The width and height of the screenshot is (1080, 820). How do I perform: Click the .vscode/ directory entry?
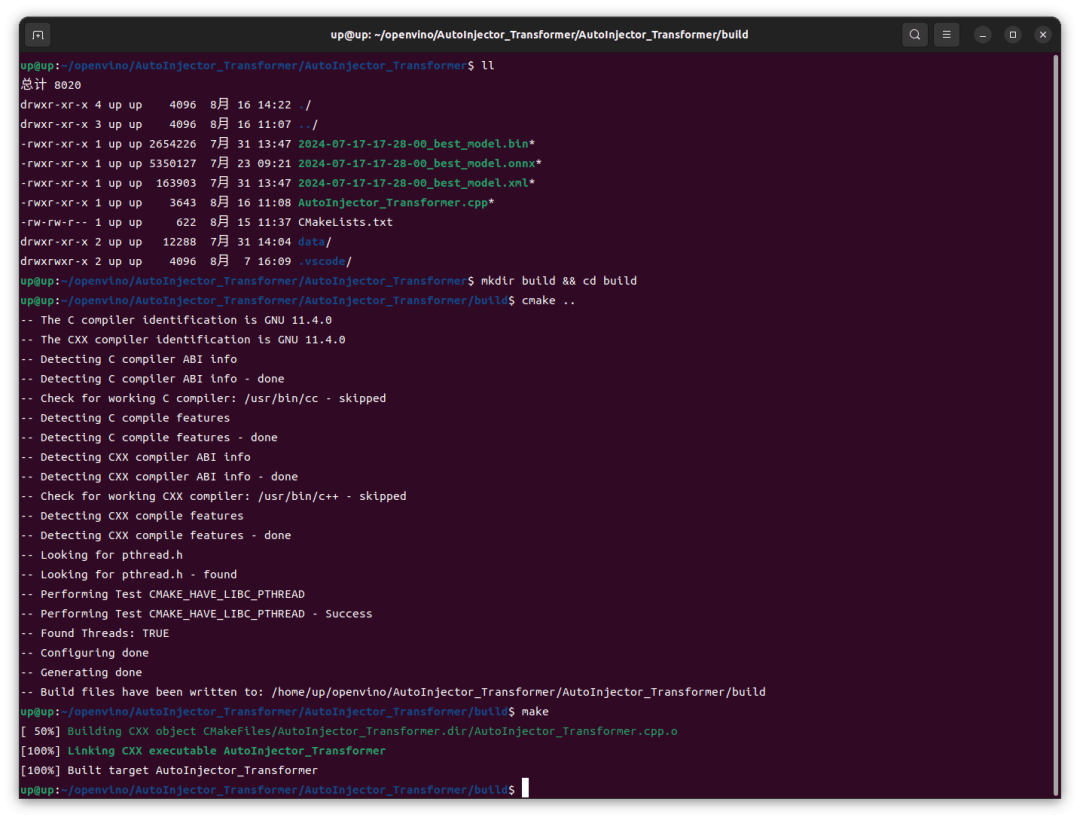coord(324,262)
